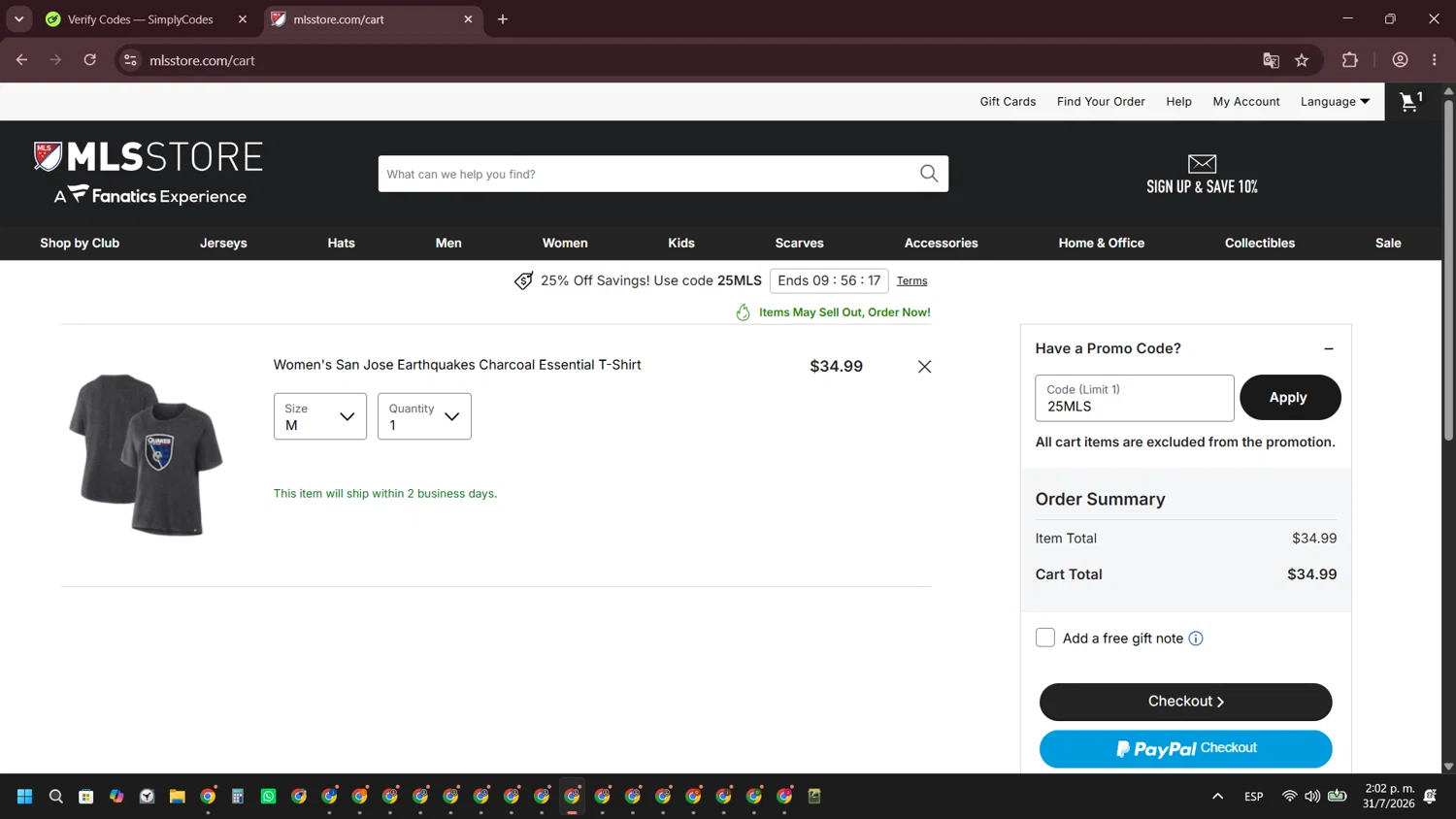Image resolution: width=1456 pixels, height=819 pixels.
Task: Open the My Account link
Action: click(1246, 102)
